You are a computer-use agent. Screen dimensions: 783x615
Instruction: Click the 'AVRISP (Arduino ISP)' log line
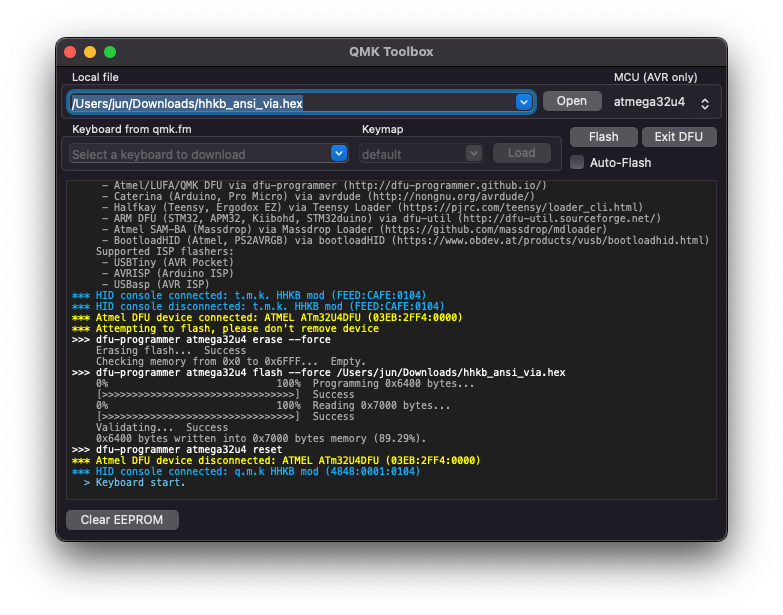(x=168, y=273)
